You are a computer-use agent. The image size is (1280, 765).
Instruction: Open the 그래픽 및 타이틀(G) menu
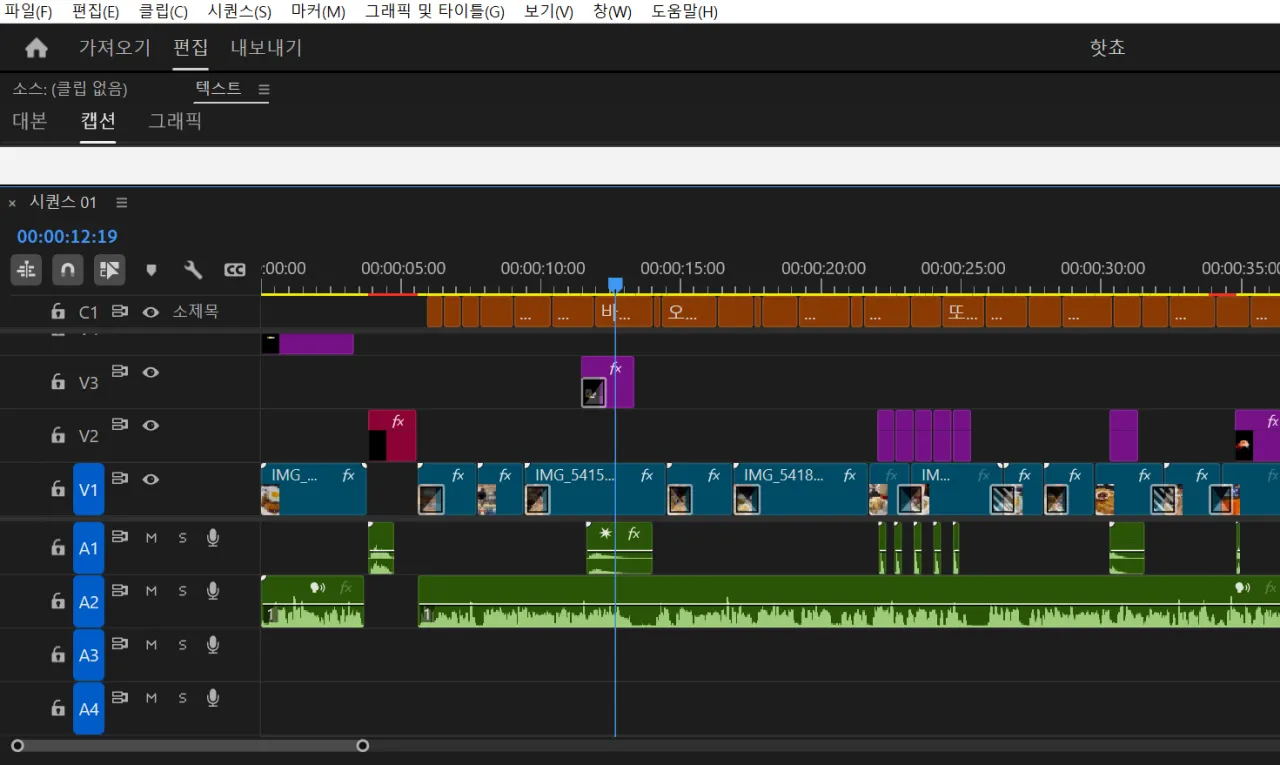(x=435, y=12)
